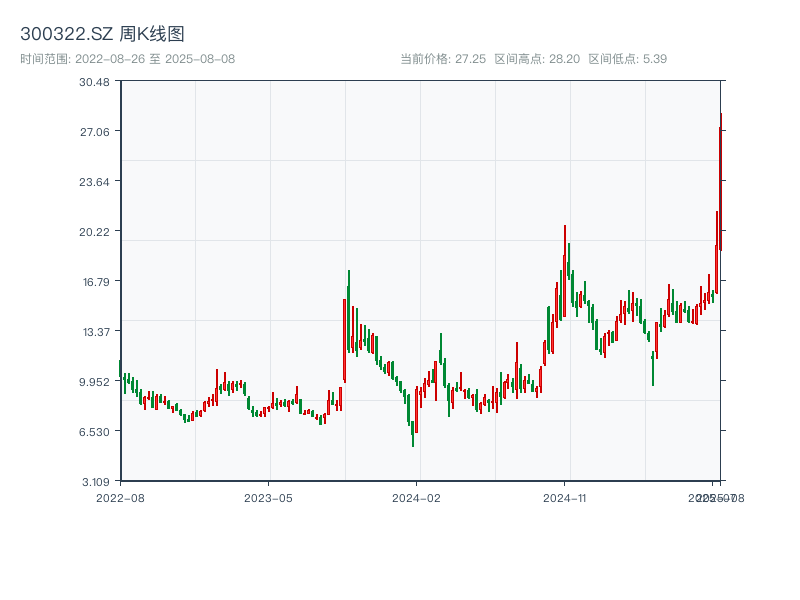800x600 pixels.
Task: Click the 16.79 y-axis tick label
Action: [x=94, y=281]
